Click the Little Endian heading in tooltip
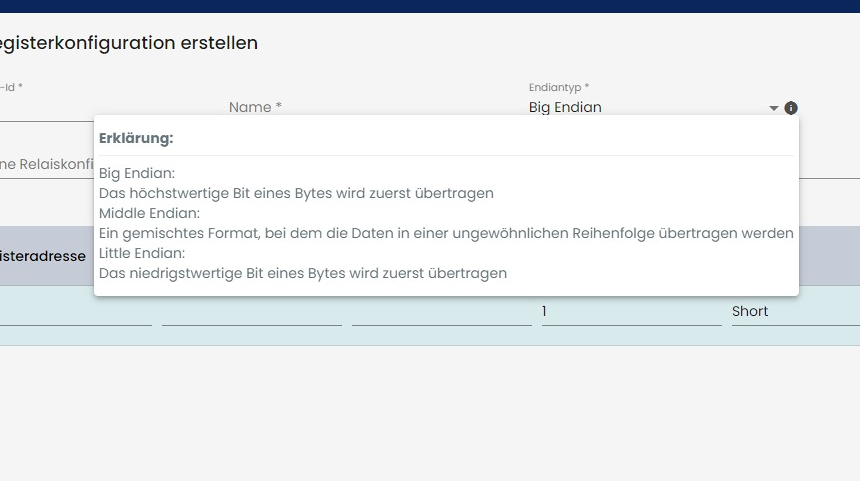860x481 pixels. (x=142, y=253)
